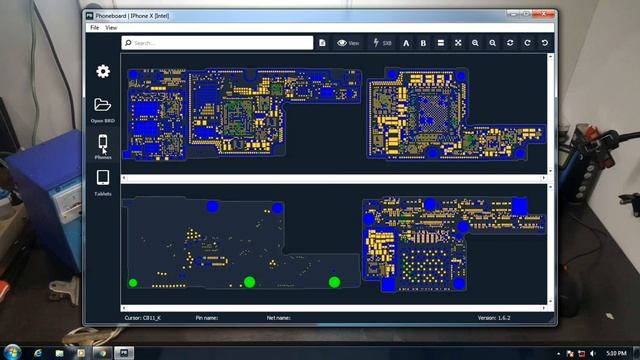Rotate the board clockwise

click(x=527, y=43)
